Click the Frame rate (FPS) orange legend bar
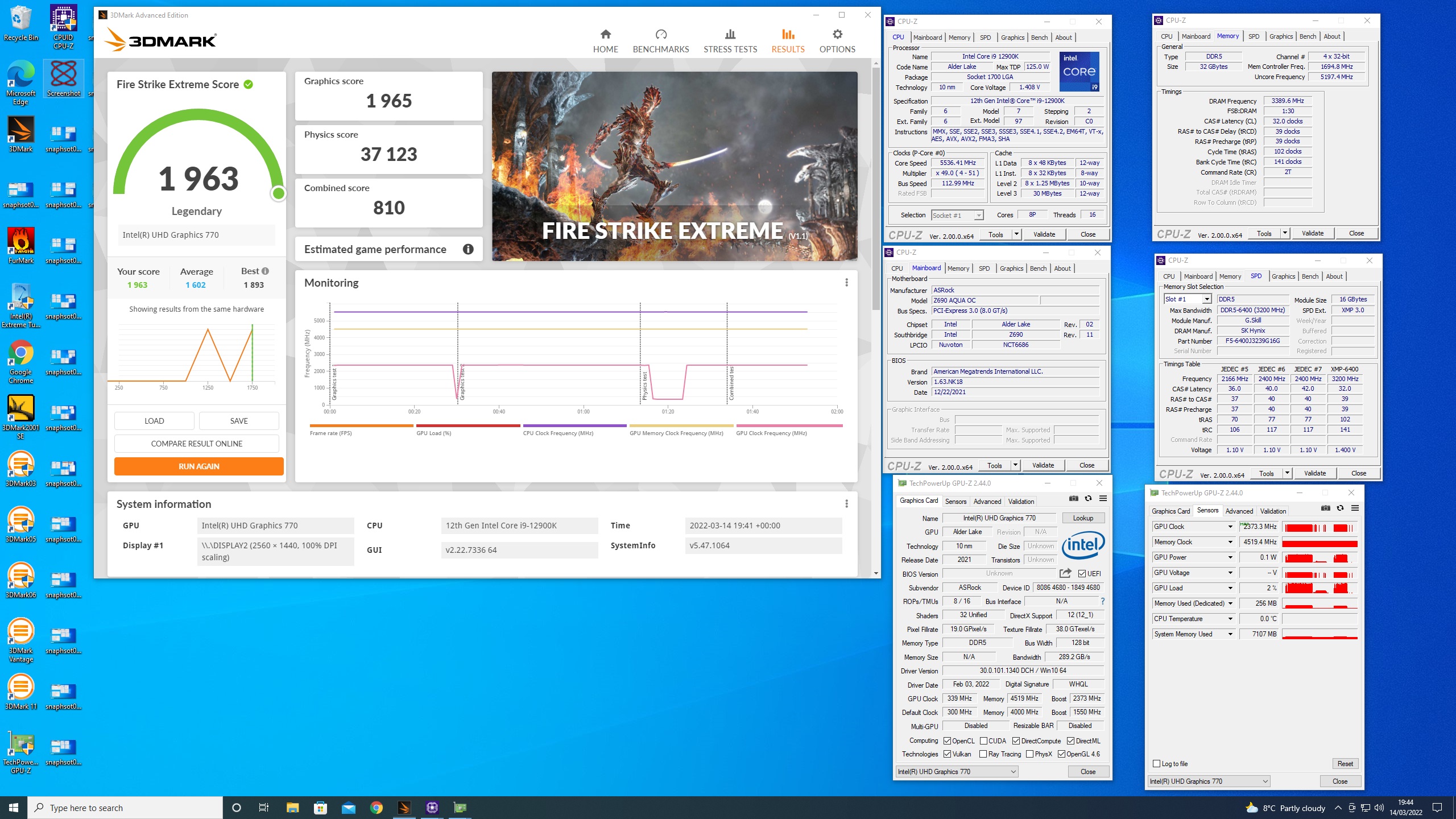Image resolution: width=1456 pixels, height=819 pixels. [x=361, y=425]
